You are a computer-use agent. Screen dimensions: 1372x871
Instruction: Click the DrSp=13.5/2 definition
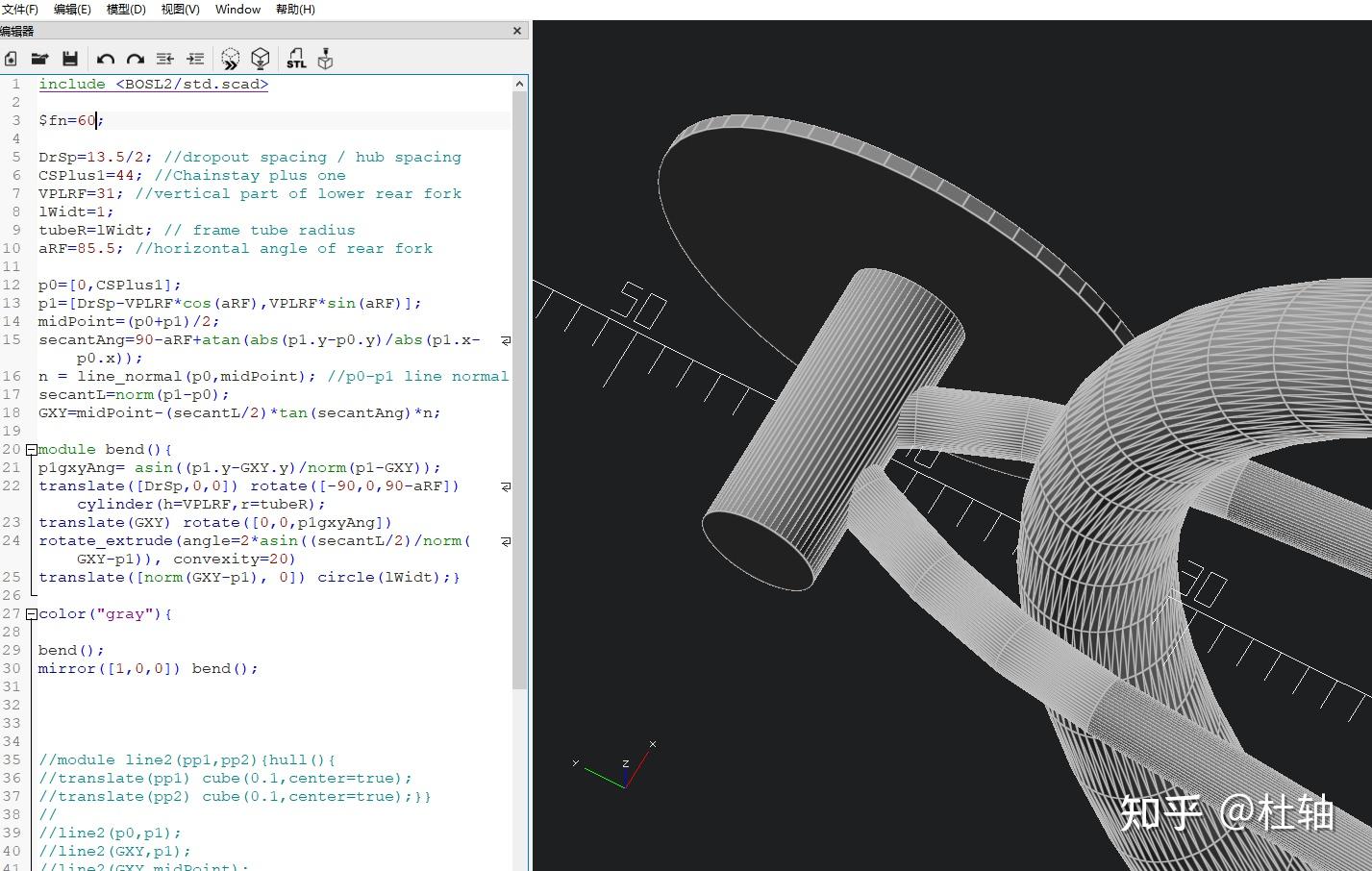[x=95, y=157]
